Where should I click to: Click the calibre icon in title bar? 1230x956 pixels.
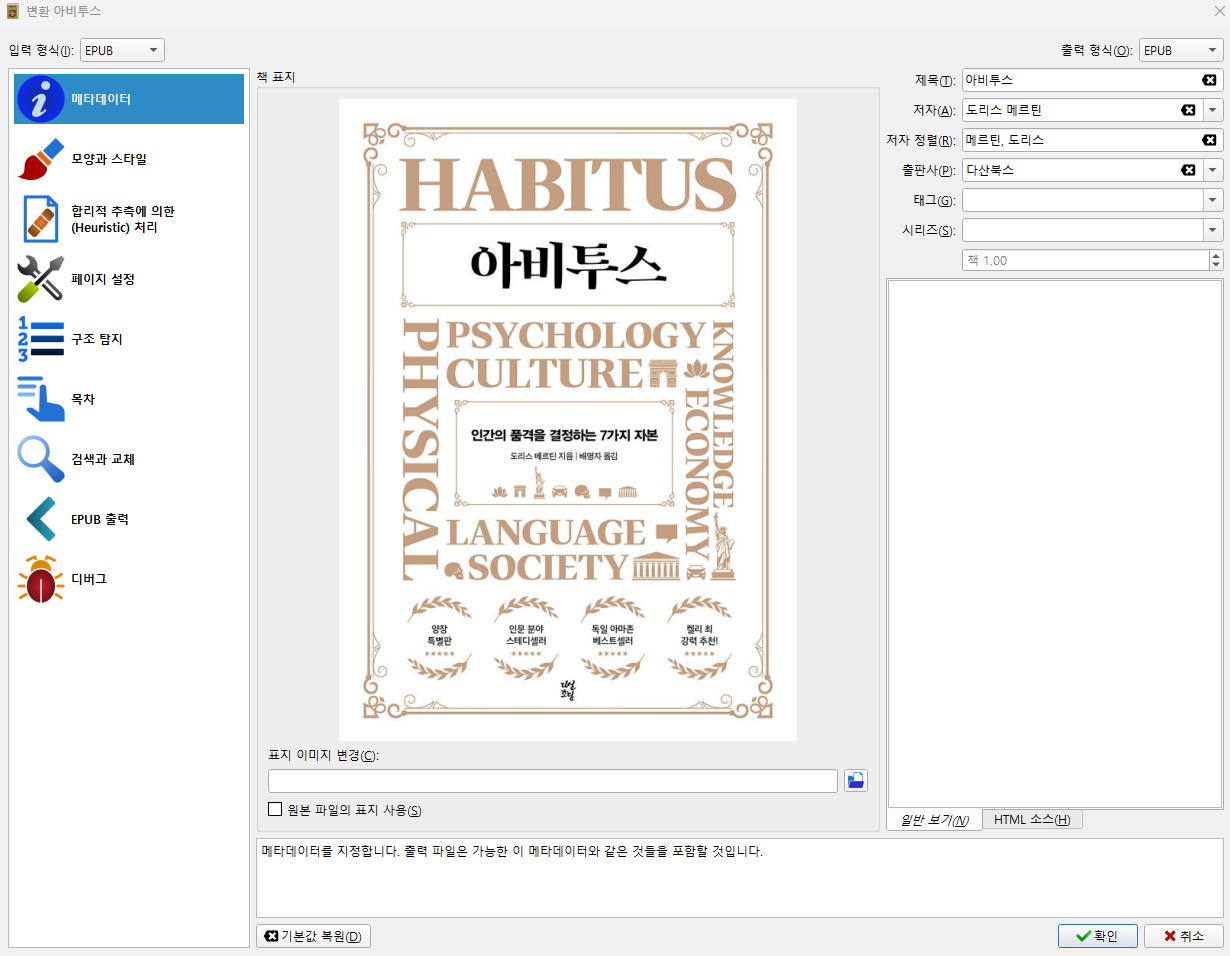pyautogui.click(x=12, y=12)
